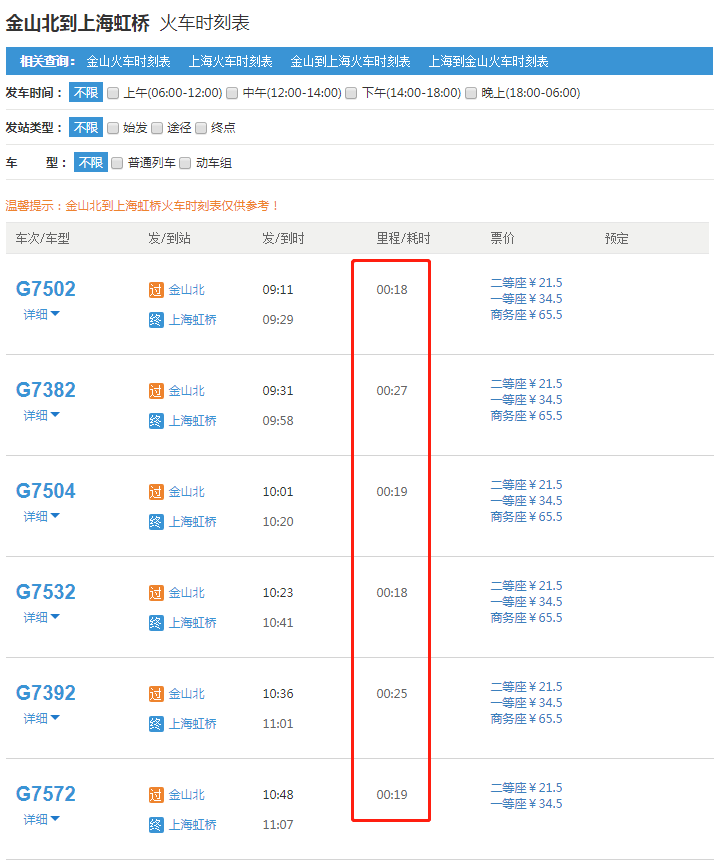
Task: Check the 晚上(18:00-06:00) time box
Action: point(472,93)
